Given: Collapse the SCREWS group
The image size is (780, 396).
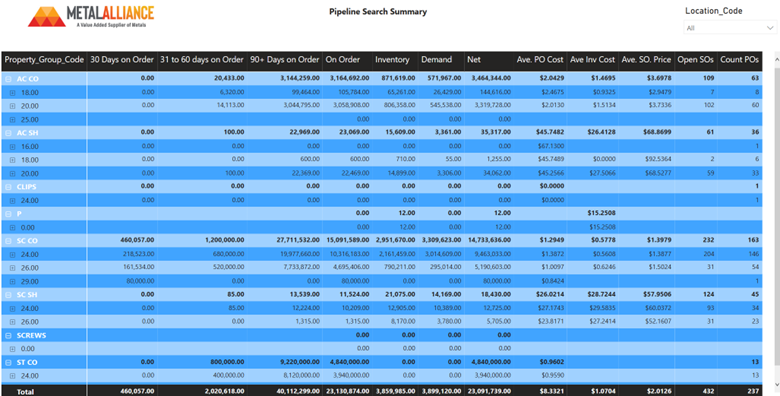Looking at the screenshot, I should tap(8, 335).
